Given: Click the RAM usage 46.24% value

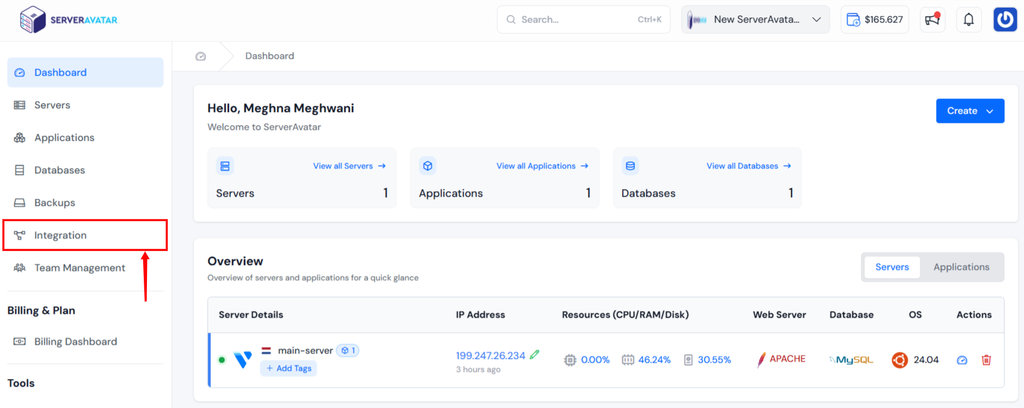Looking at the screenshot, I should [654, 360].
